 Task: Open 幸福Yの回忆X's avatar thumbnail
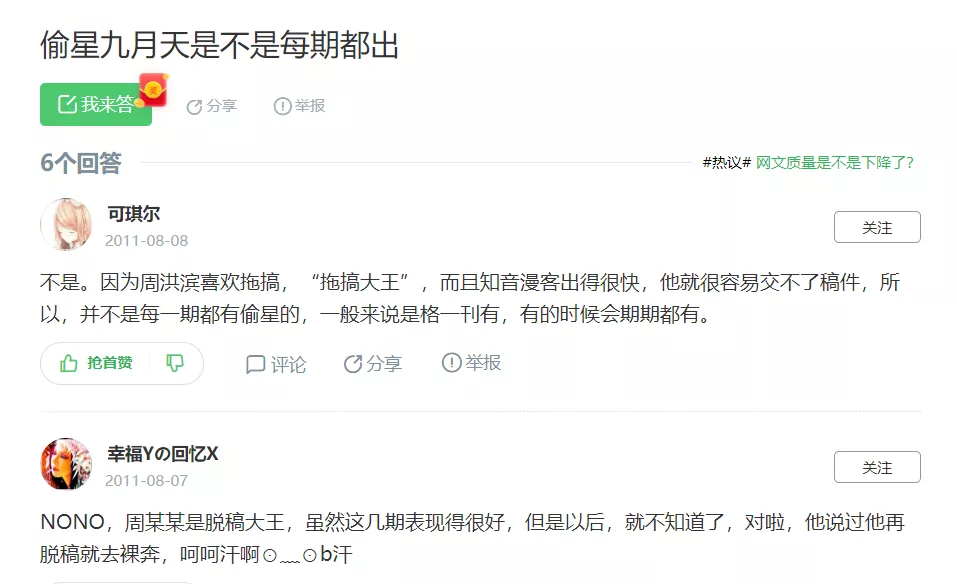tap(66, 464)
